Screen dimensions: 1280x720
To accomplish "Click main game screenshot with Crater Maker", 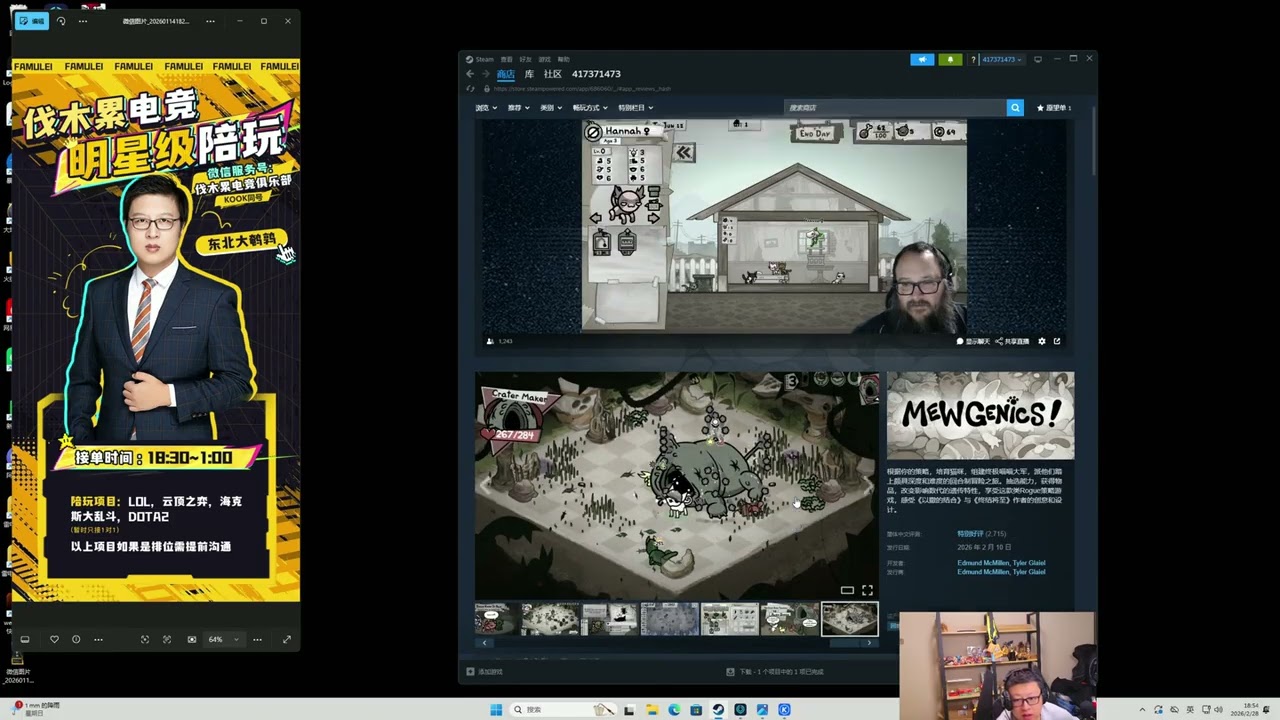I will (x=677, y=486).
